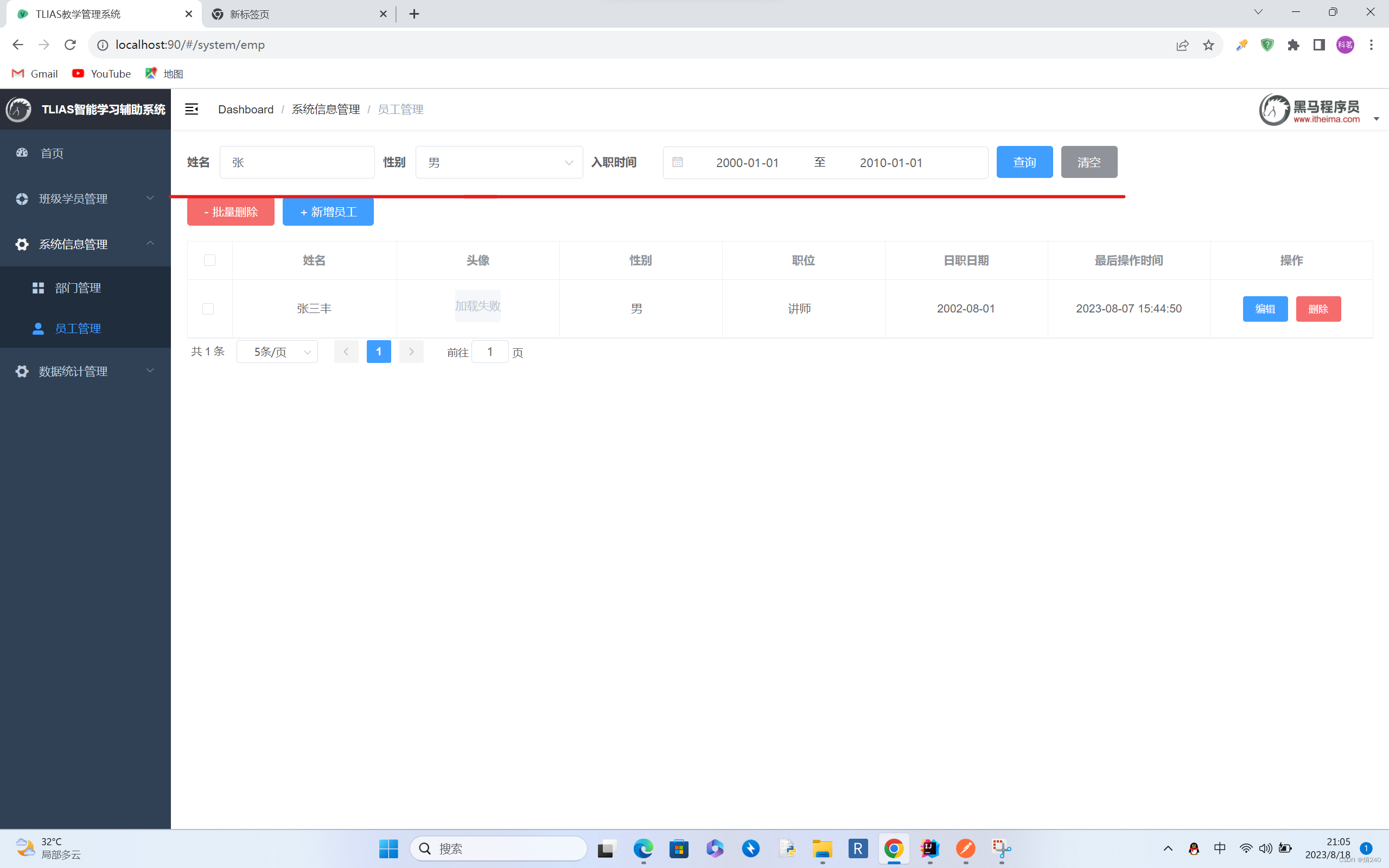Bookmark page with star icon
The height and width of the screenshot is (868, 1389).
pyautogui.click(x=1208, y=45)
